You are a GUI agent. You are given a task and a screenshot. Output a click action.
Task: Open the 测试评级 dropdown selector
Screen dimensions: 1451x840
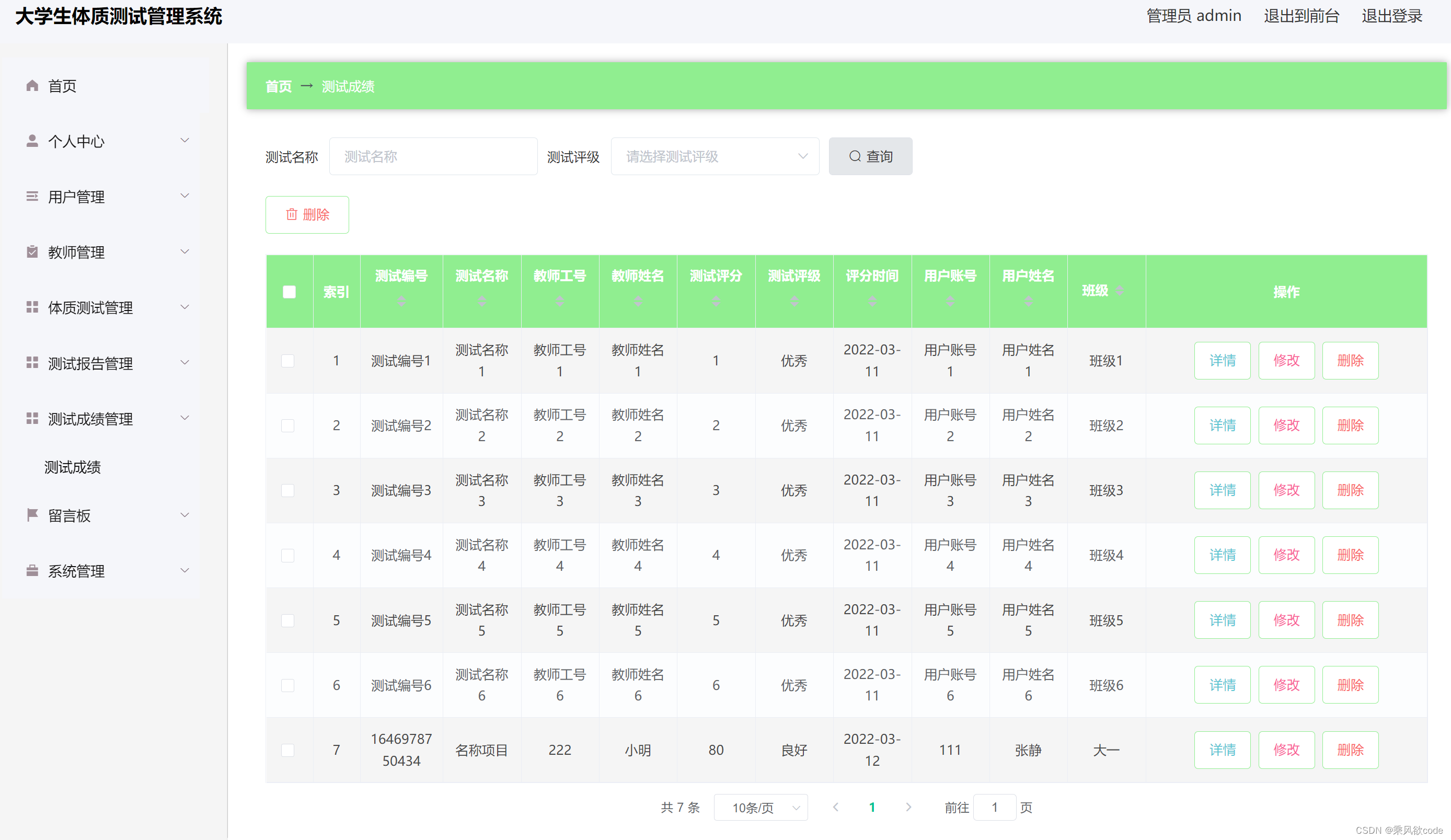715,156
